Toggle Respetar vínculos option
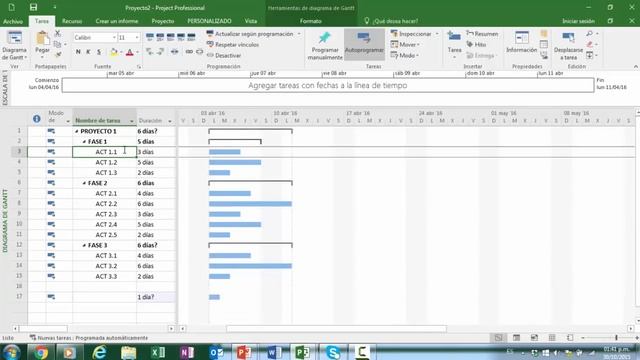This screenshot has width=640, height=360. pyautogui.click(x=233, y=44)
